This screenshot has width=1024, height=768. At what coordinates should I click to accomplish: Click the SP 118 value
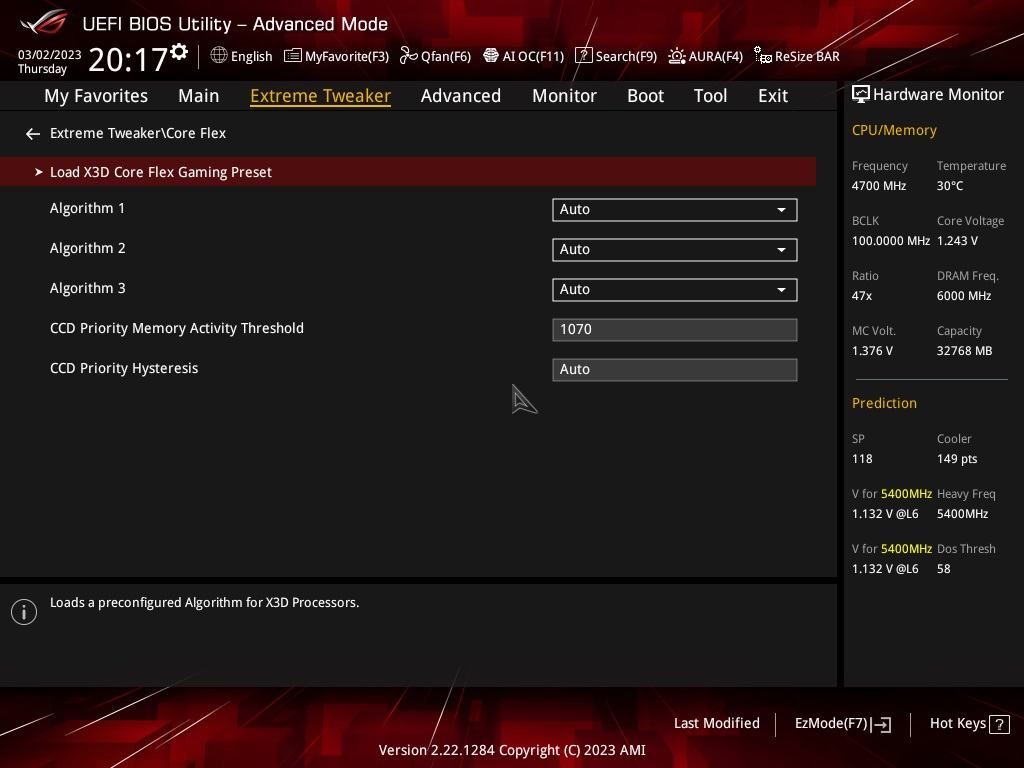pyautogui.click(x=862, y=459)
